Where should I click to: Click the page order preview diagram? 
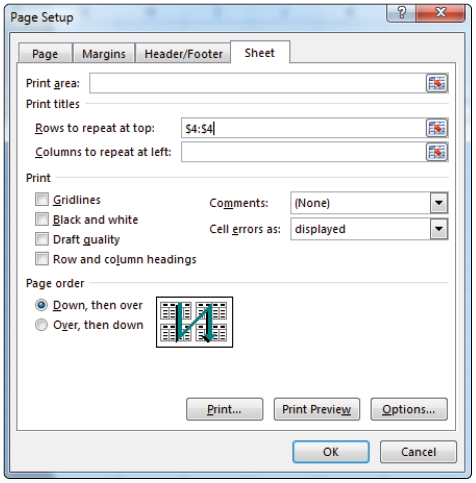(194, 322)
